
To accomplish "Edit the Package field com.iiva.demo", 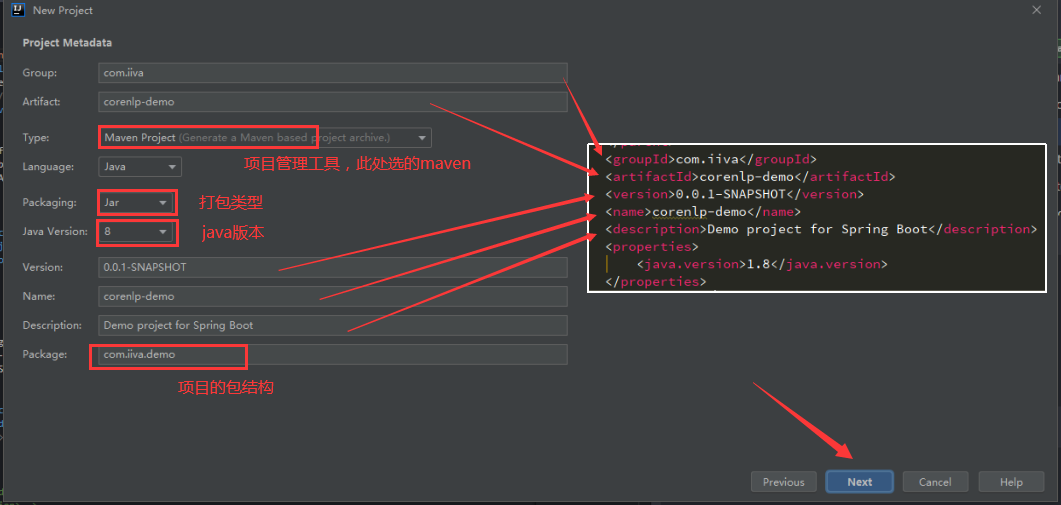I will [332, 355].
